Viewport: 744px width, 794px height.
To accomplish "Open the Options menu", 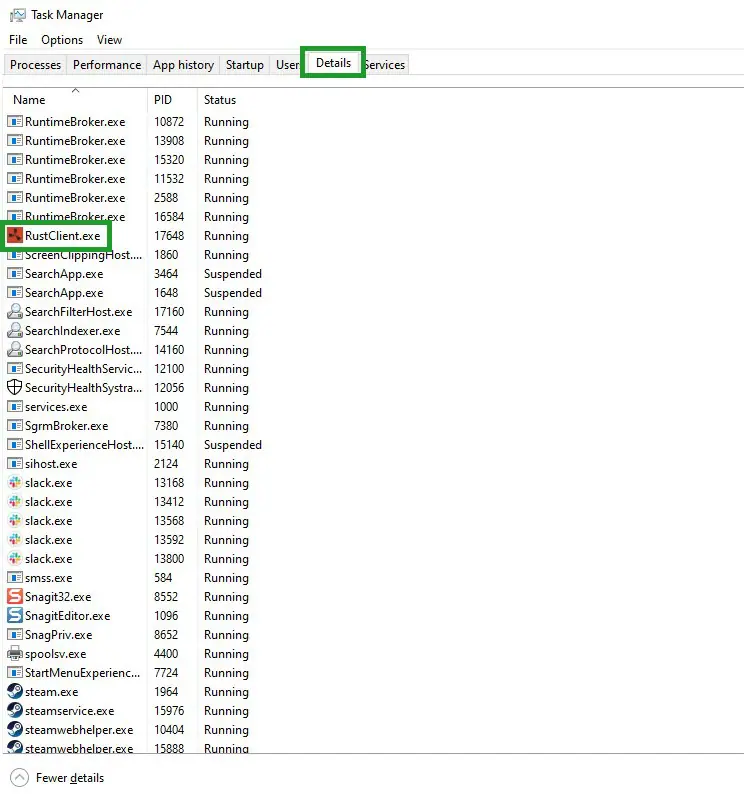I will [x=62, y=39].
